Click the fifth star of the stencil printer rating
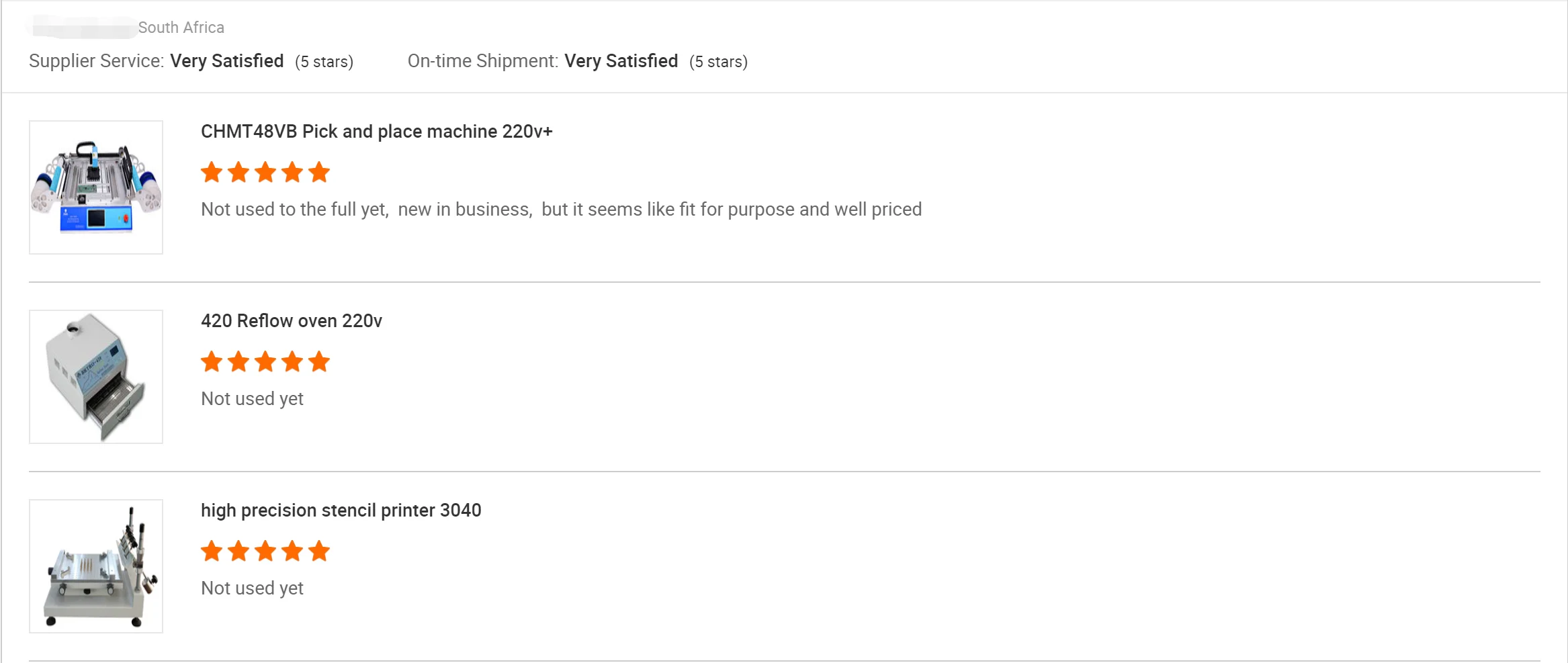The width and height of the screenshot is (1568, 663). [319, 551]
